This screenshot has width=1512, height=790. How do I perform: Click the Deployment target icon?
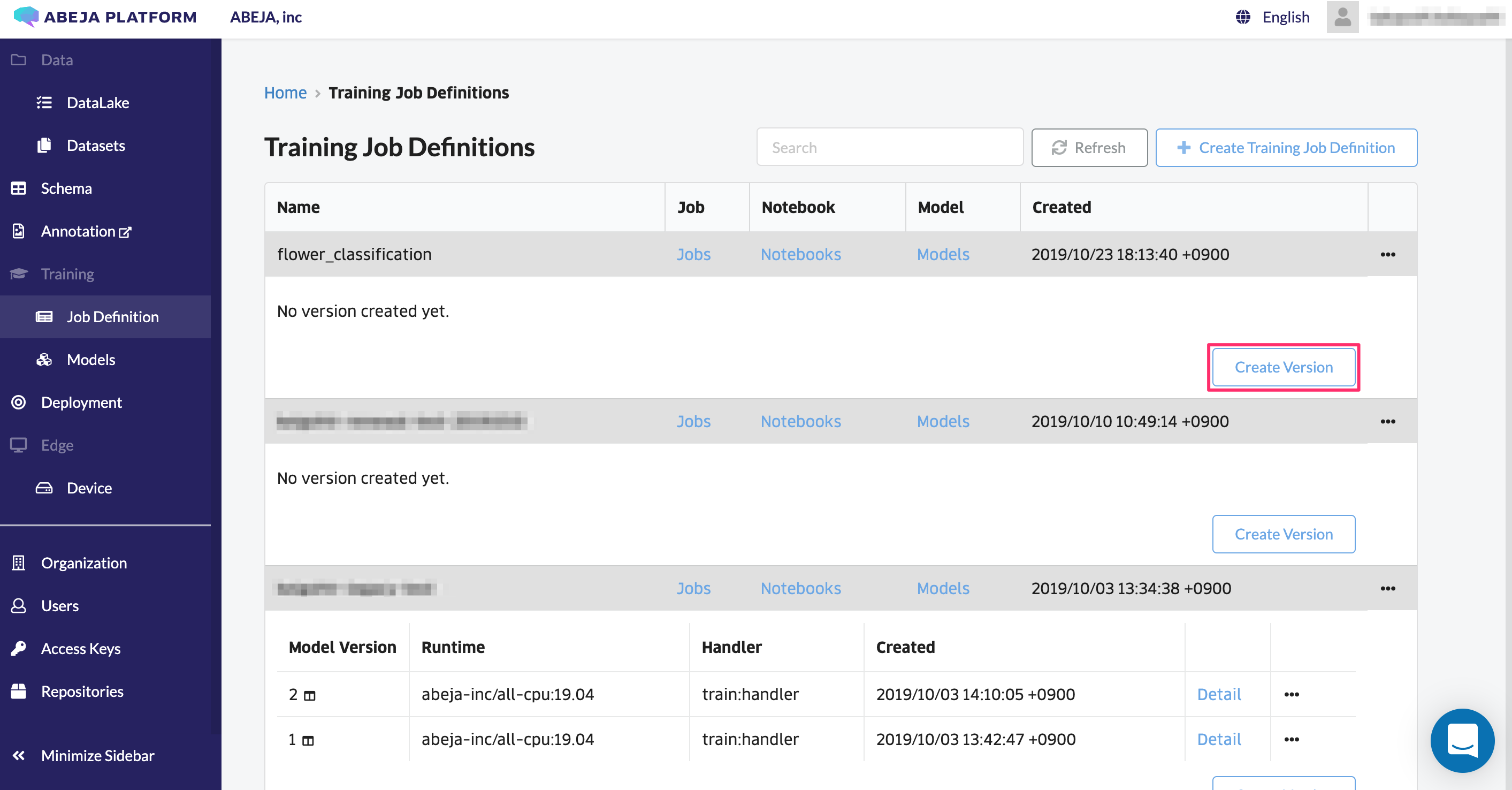[19, 402]
